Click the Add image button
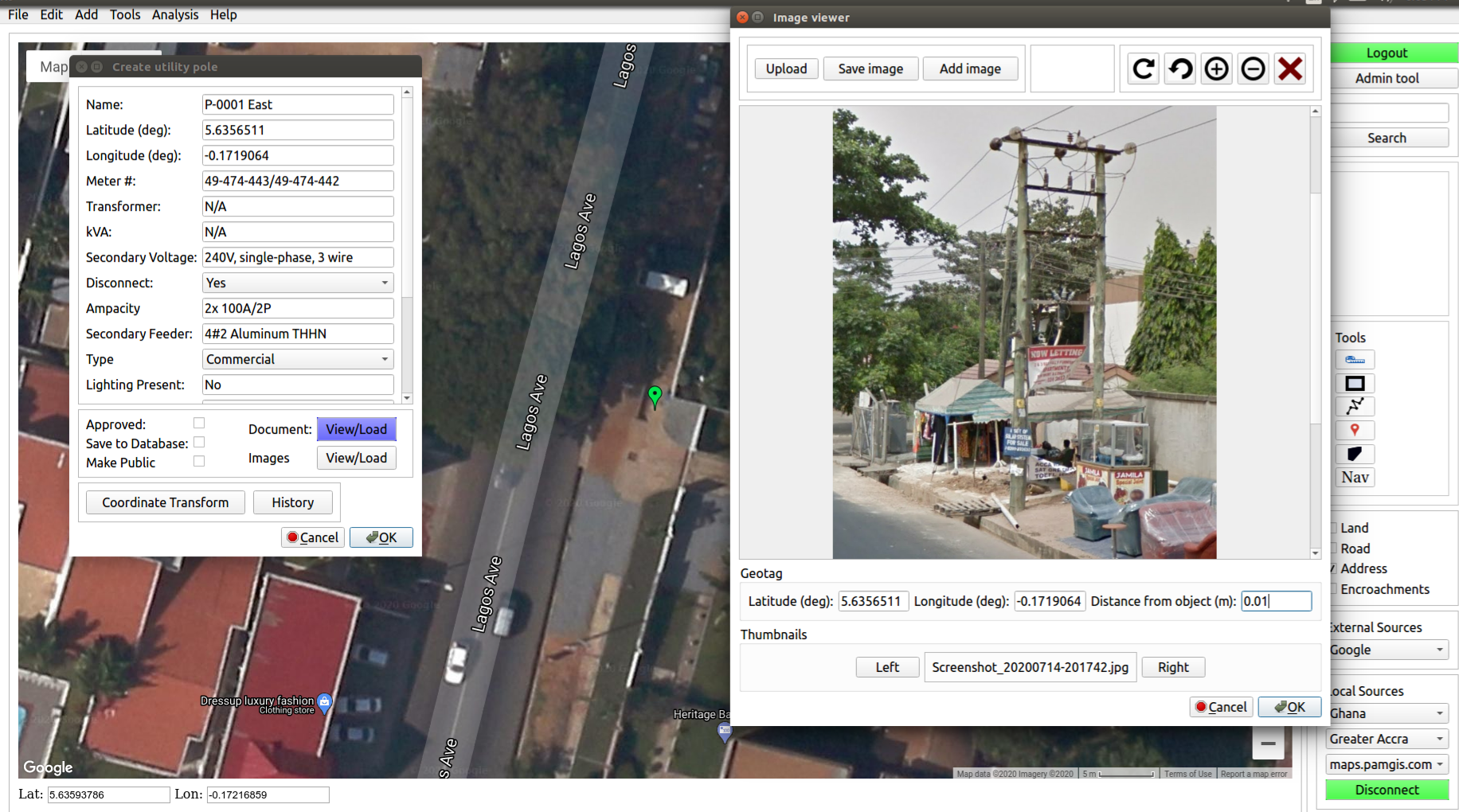 (x=970, y=68)
